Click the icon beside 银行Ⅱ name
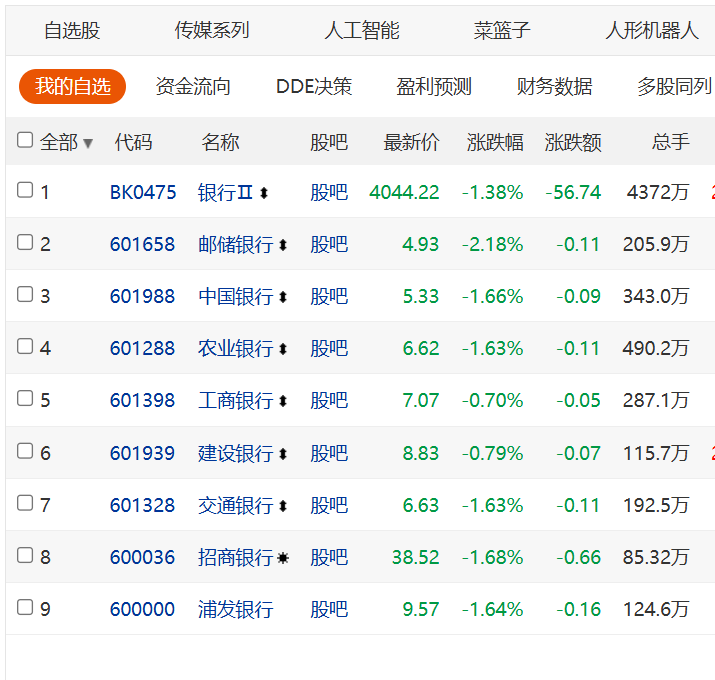Image resolution: width=715 pixels, height=680 pixels. [264, 193]
